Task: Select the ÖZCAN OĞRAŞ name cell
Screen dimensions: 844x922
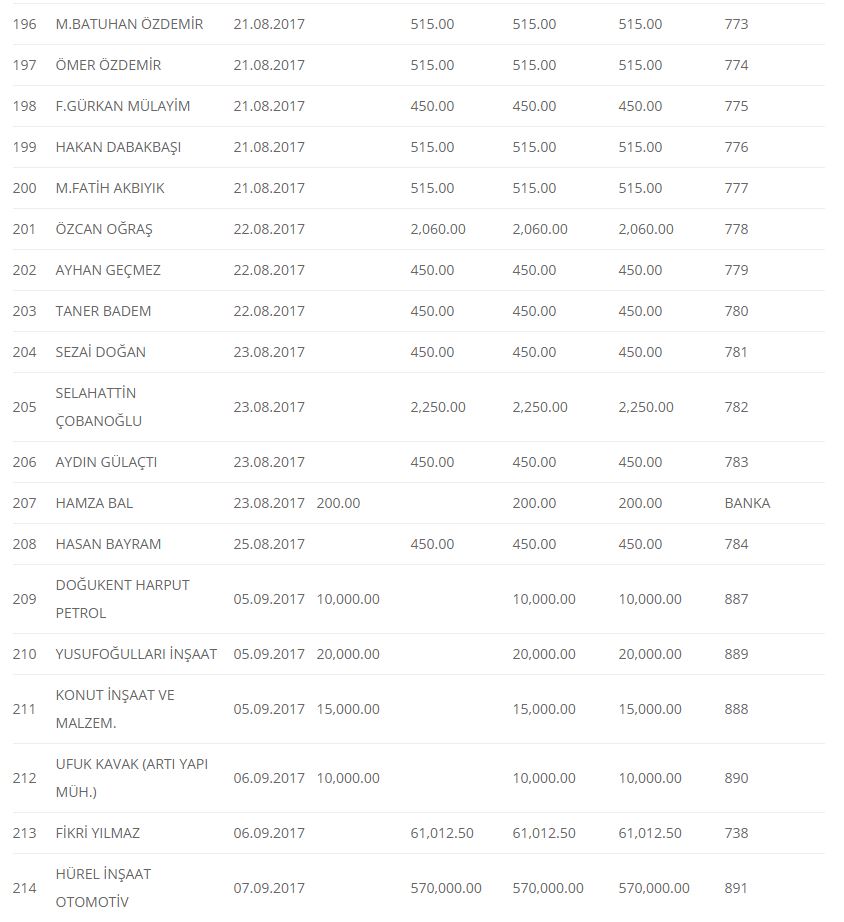Action: (104, 229)
